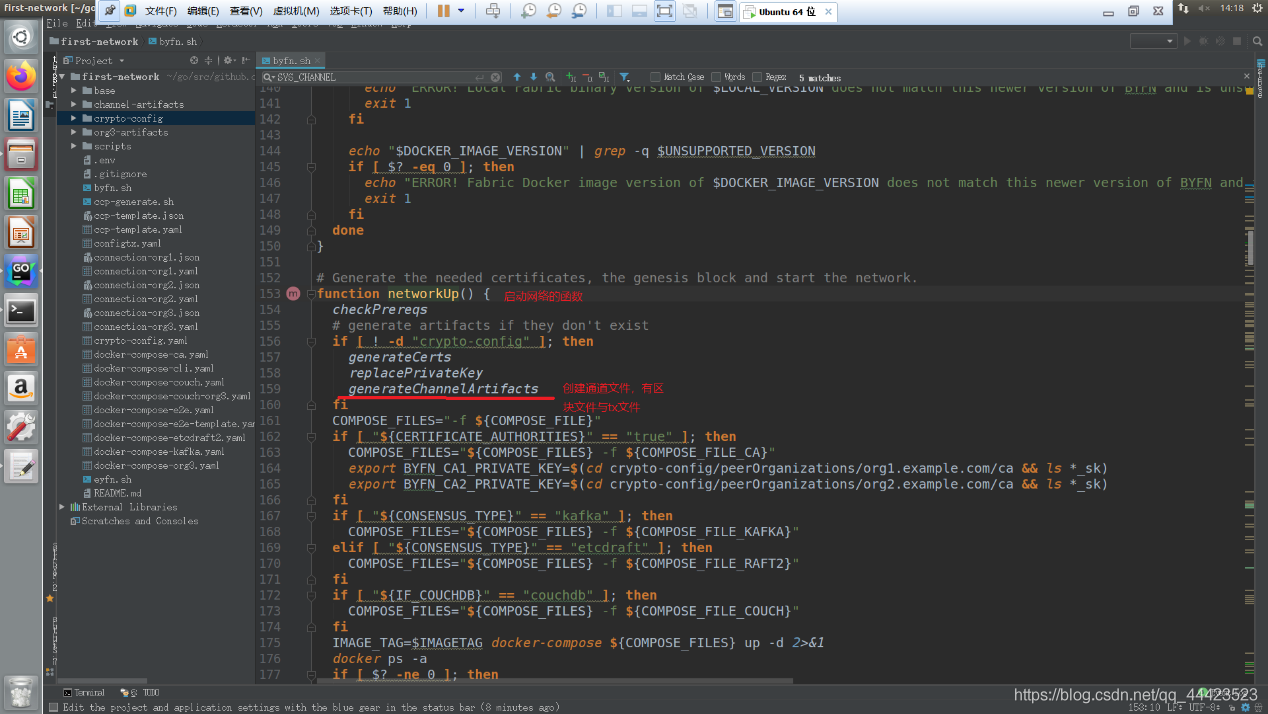Screen dimensions: 1268x714
Task: Open the VMware 编辑(E) menu
Action: tap(203, 11)
